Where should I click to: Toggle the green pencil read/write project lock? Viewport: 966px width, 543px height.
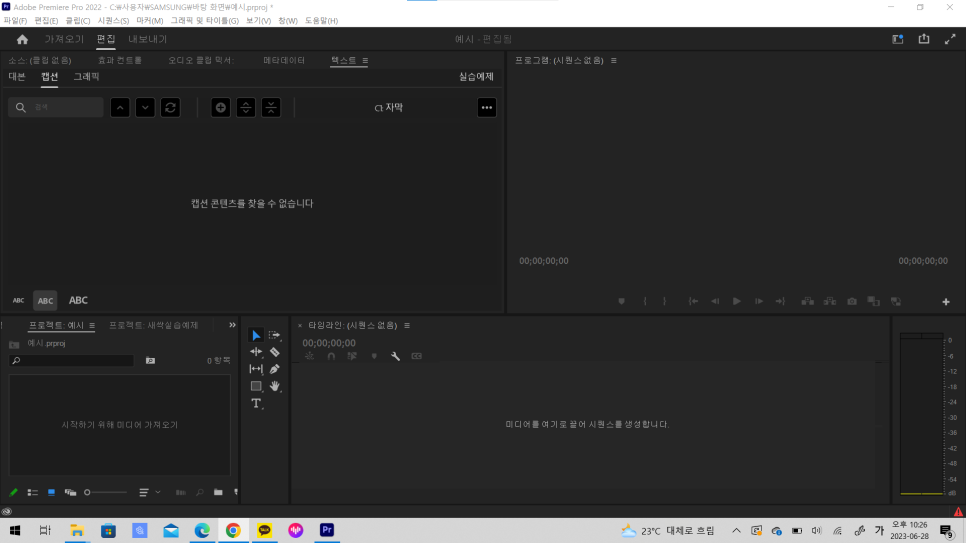pos(14,492)
